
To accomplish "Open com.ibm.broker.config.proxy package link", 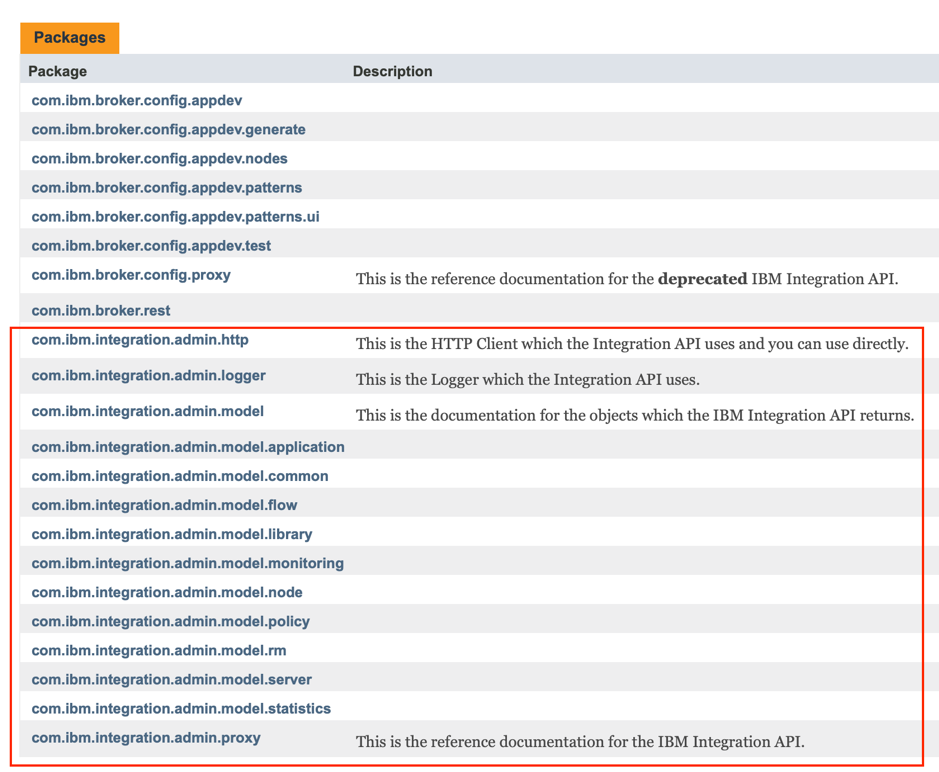I will (x=131, y=275).
